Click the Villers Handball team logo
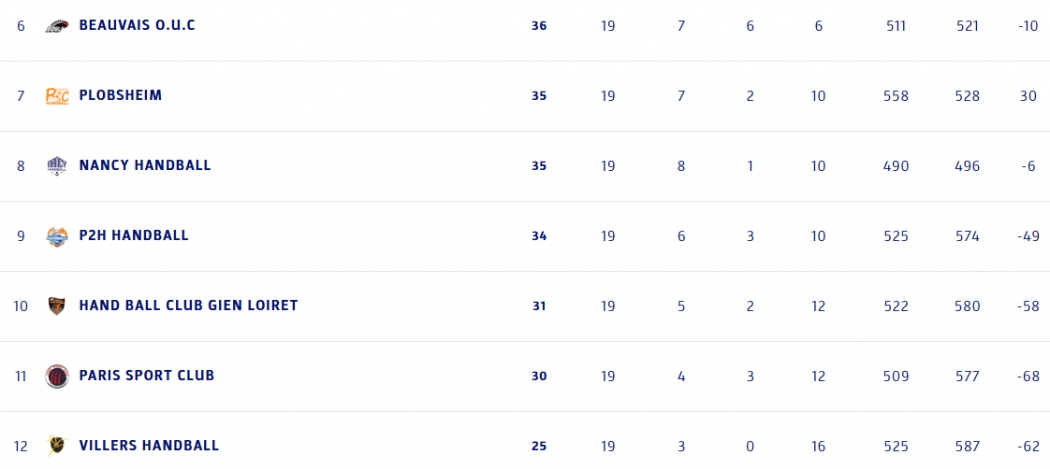1050x469 pixels. [x=57, y=446]
